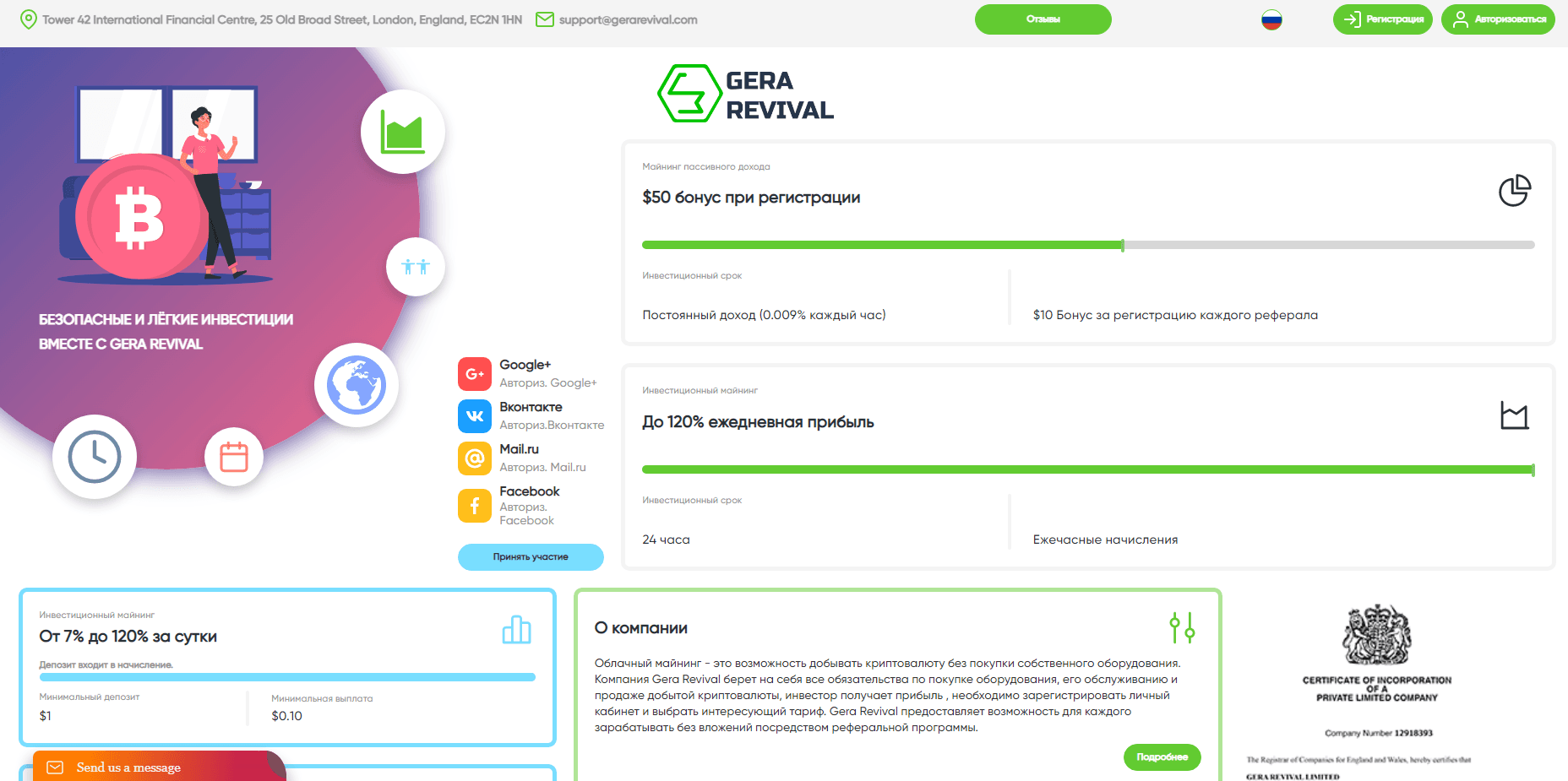This screenshot has height=781, width=1568.
Task: Click the green area chart icon in the top circle
Action: click(x=403, y=132)
